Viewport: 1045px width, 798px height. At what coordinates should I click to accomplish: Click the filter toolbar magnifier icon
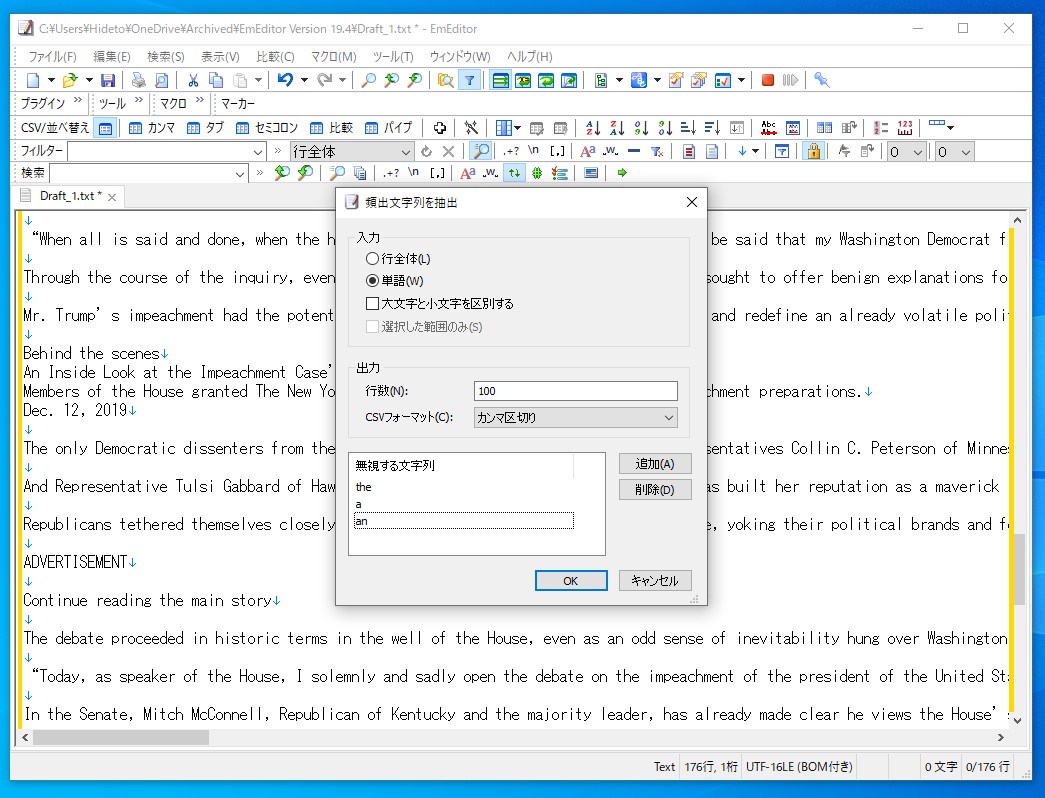coord(480,151)
